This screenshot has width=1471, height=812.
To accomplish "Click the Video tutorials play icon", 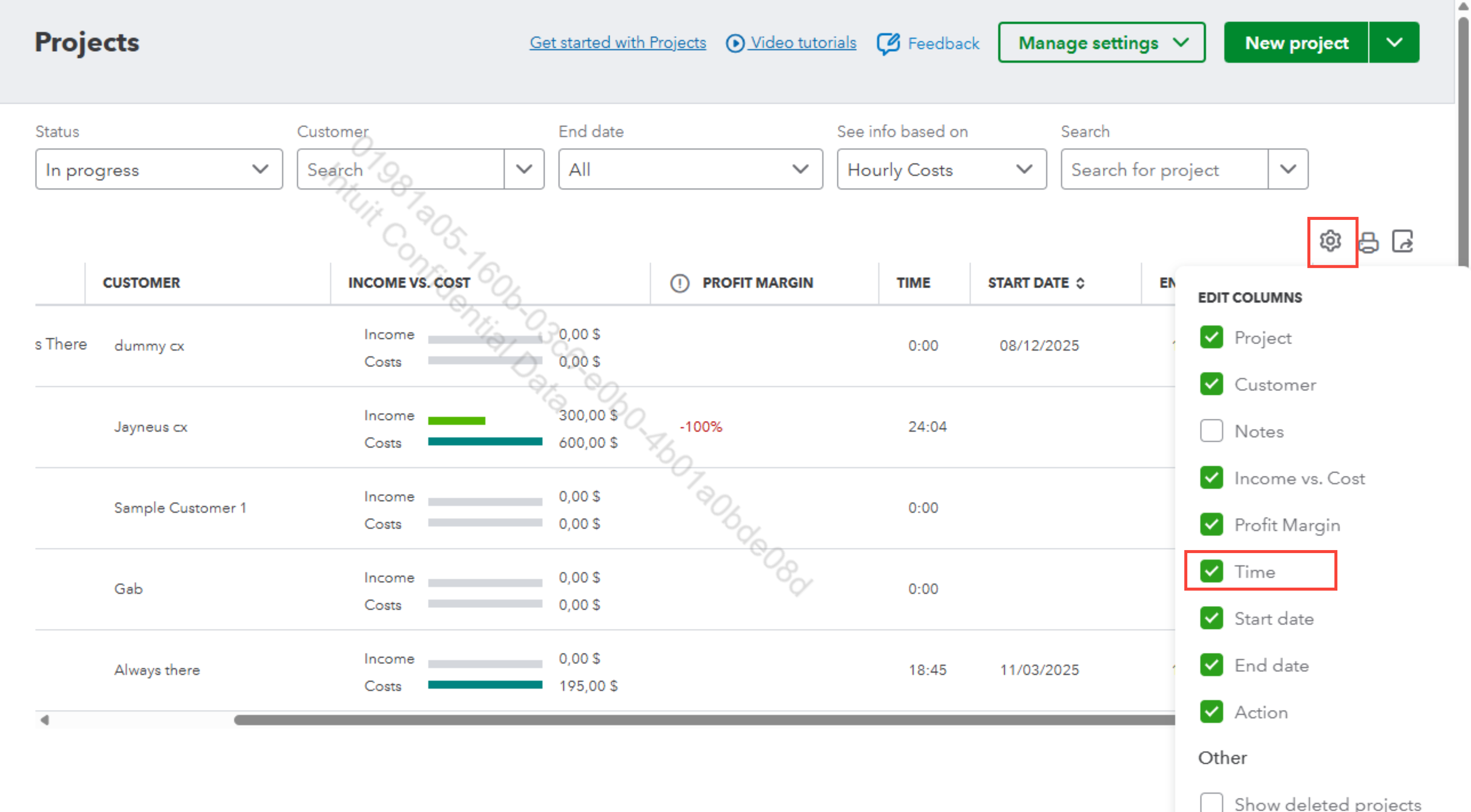I will tap(735, 44).
